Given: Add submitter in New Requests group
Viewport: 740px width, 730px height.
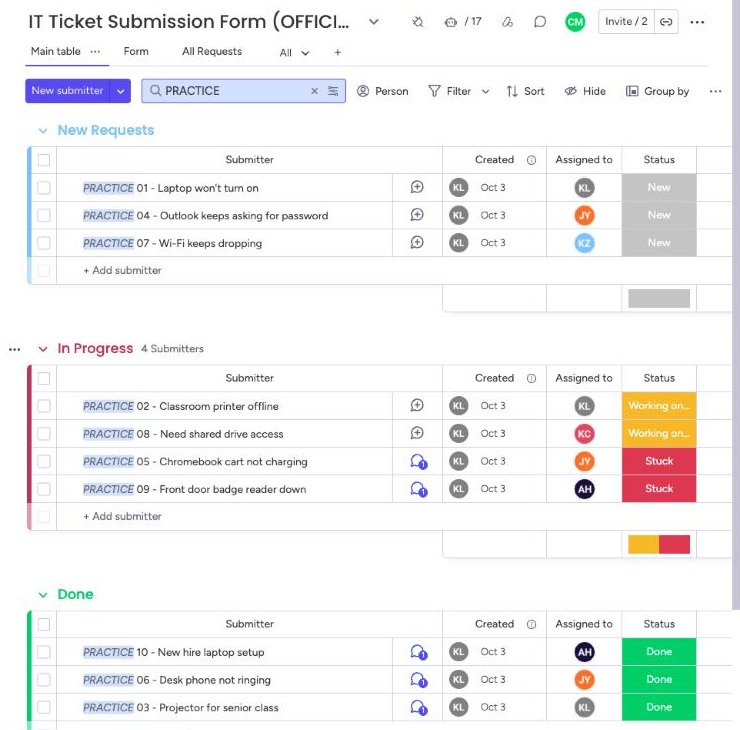Looking at the screenshot, I should pos(123,270).
